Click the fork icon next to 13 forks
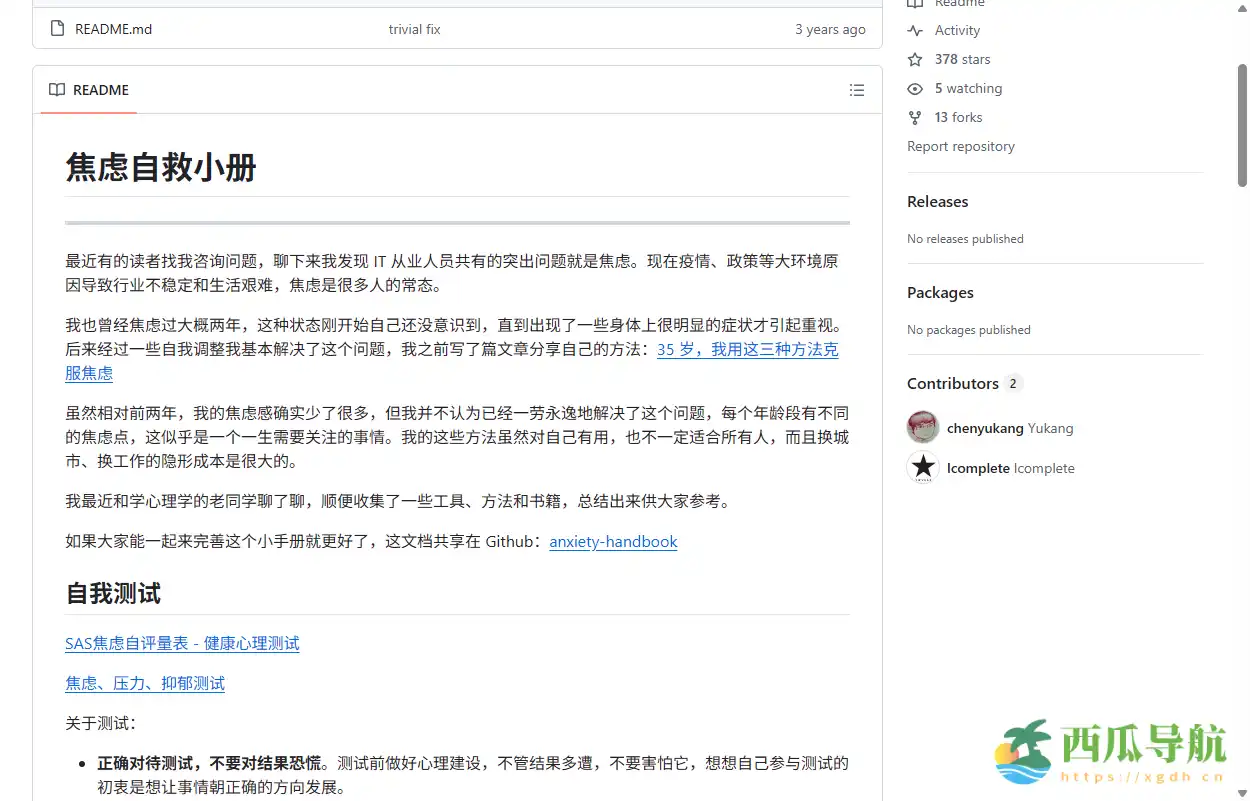Screen dimensions: 1250x801 click(x=915, y=117)
